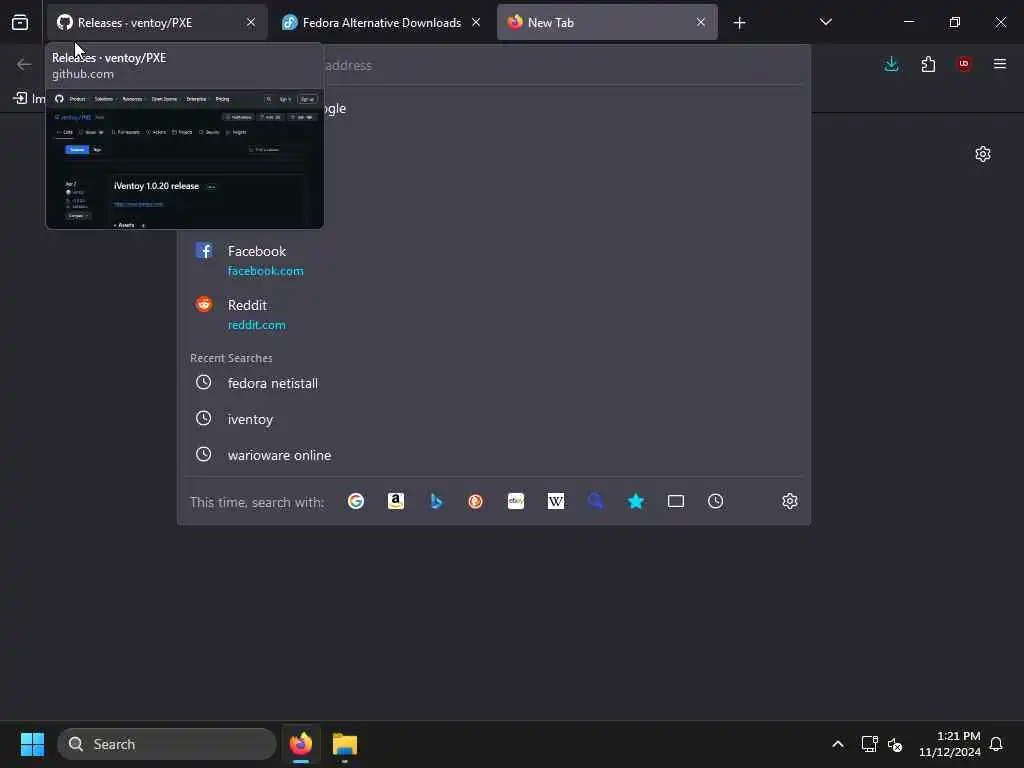
Task: Search in Bookmarks star icon
Action: (635, 501)
